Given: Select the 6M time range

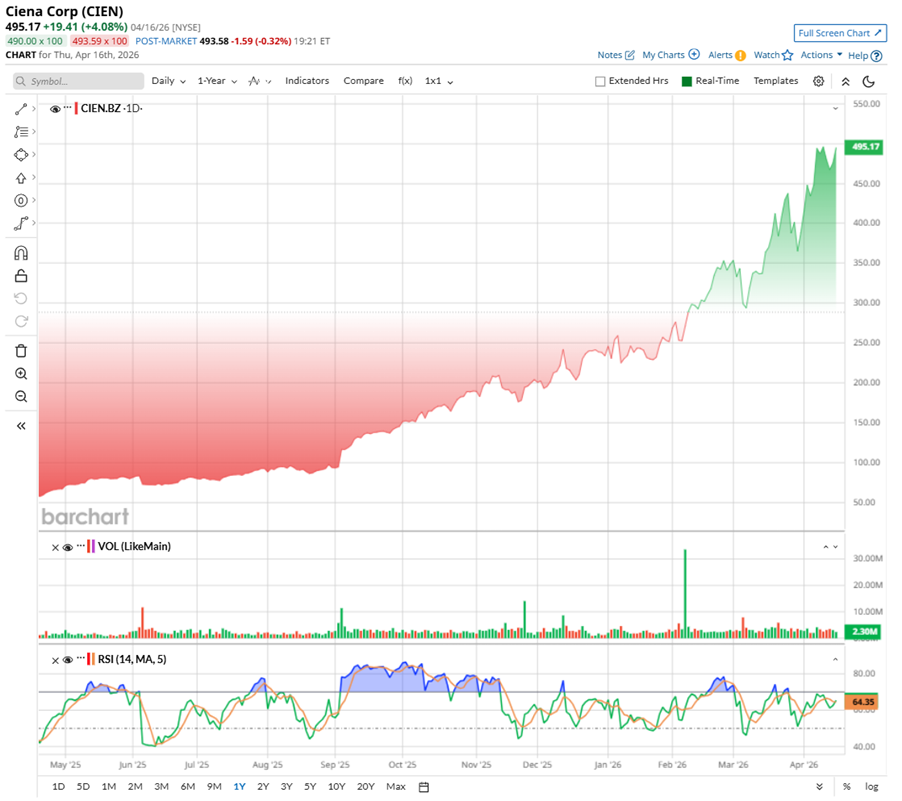Looking at the screenshot, I should point(188,787).
